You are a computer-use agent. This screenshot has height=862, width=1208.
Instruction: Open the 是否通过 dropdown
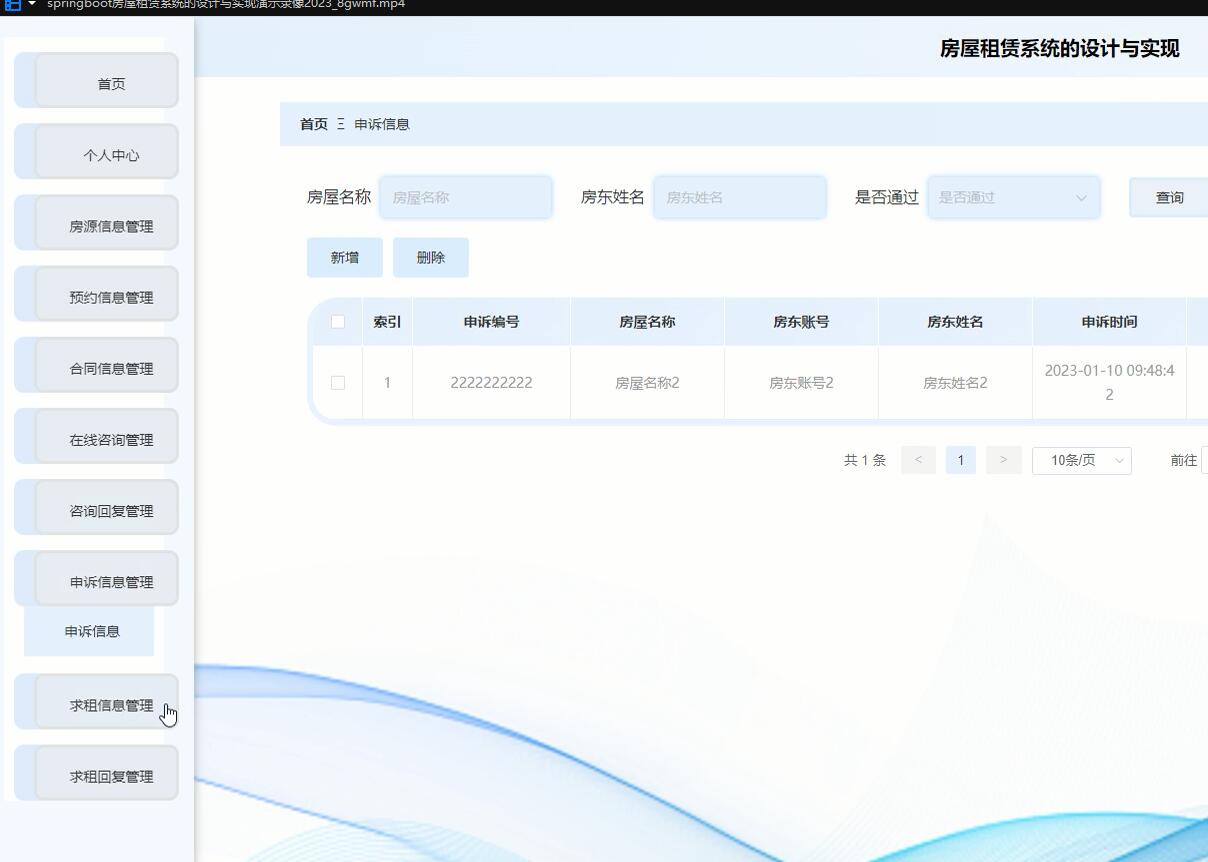(x=1014, y=197)
